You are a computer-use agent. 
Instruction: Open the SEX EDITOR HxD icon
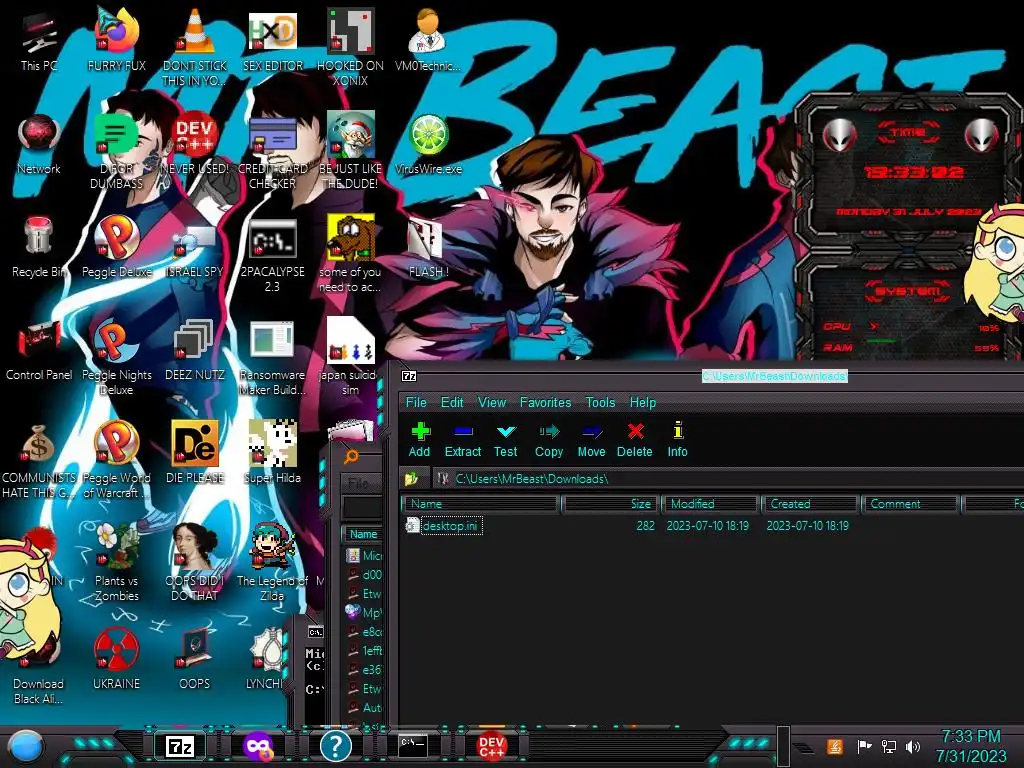tap(273, 40)
